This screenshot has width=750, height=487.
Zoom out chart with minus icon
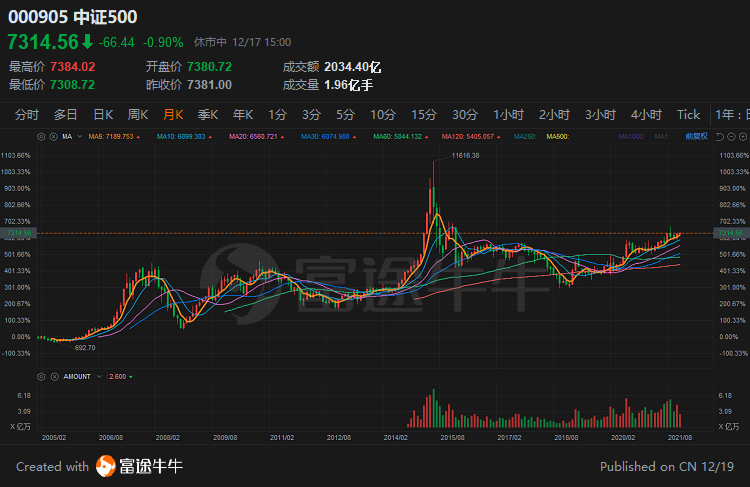coord(731,137)
